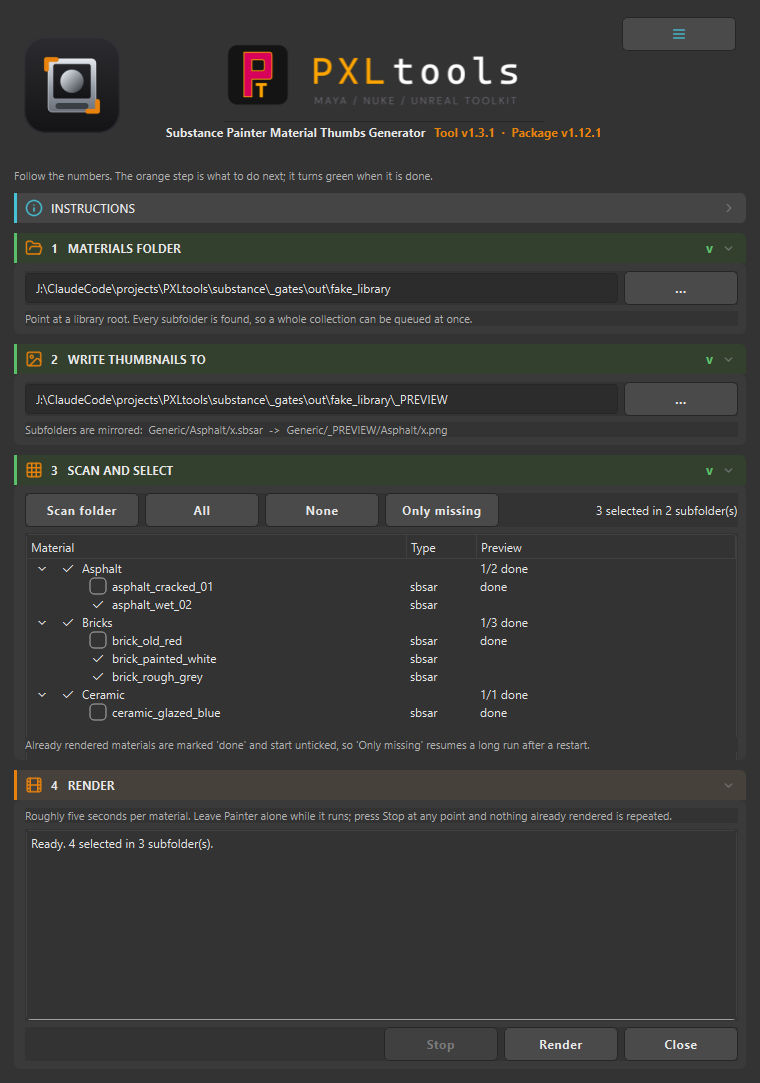Select all materials with All button
Viewport: 760px width, 1083px height.
pos(202,510)
